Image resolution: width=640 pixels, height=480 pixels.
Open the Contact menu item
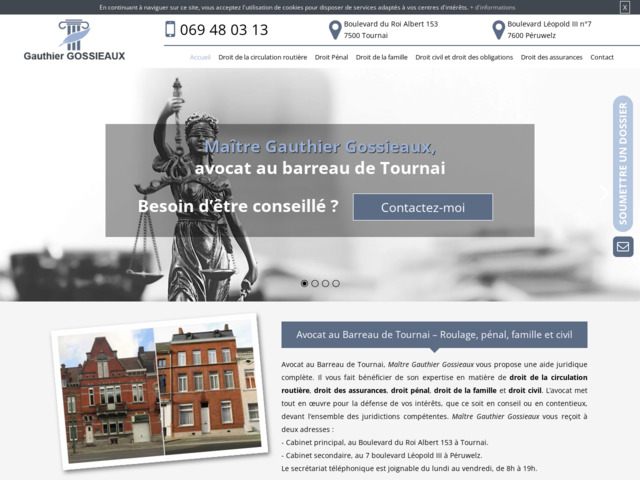tap(602, 58)
